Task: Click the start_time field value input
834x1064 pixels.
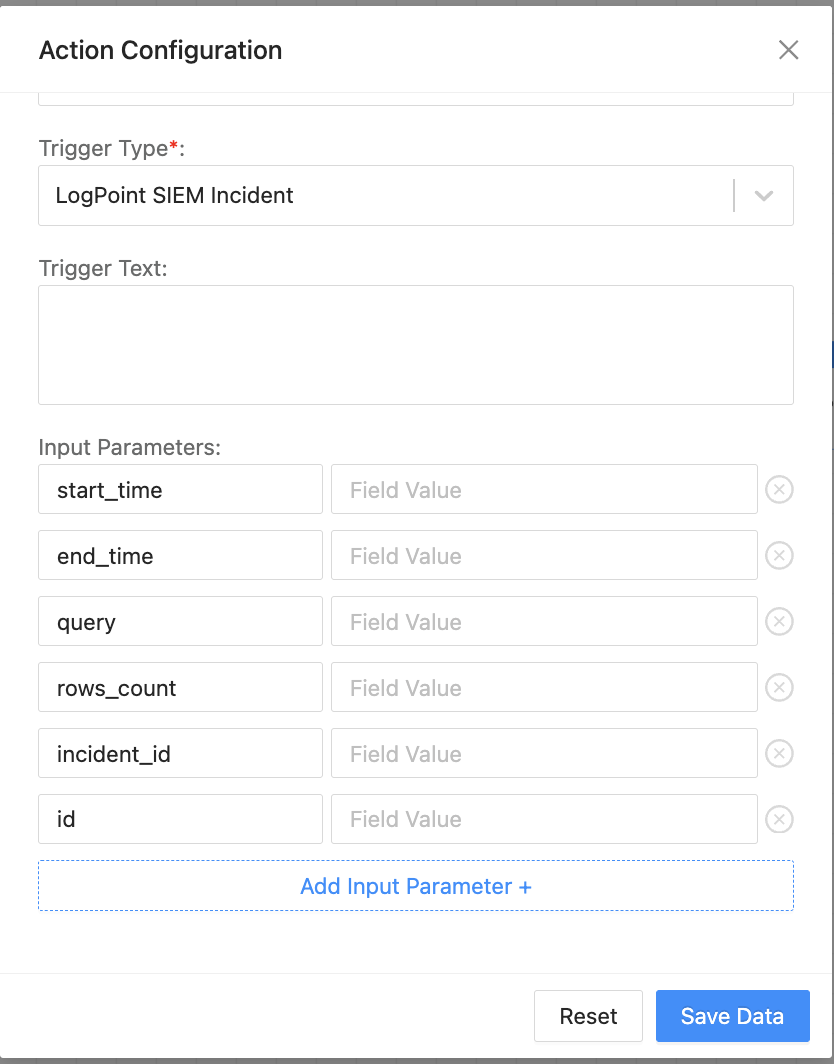Action: click(544, 490)
